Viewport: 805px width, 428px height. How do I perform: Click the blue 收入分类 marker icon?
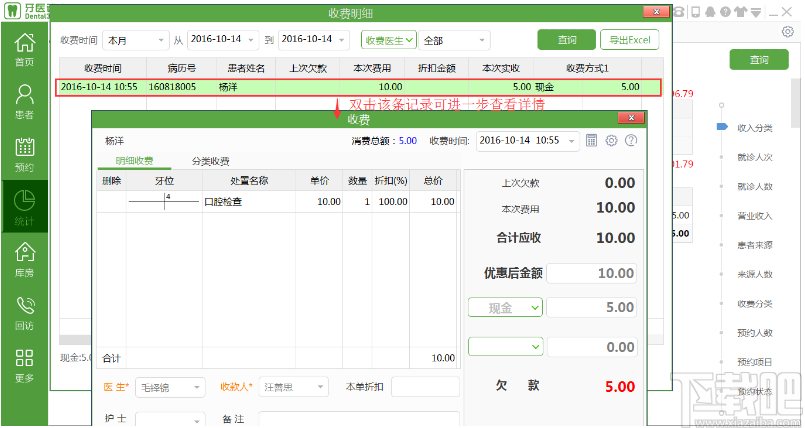coord(722,127)
